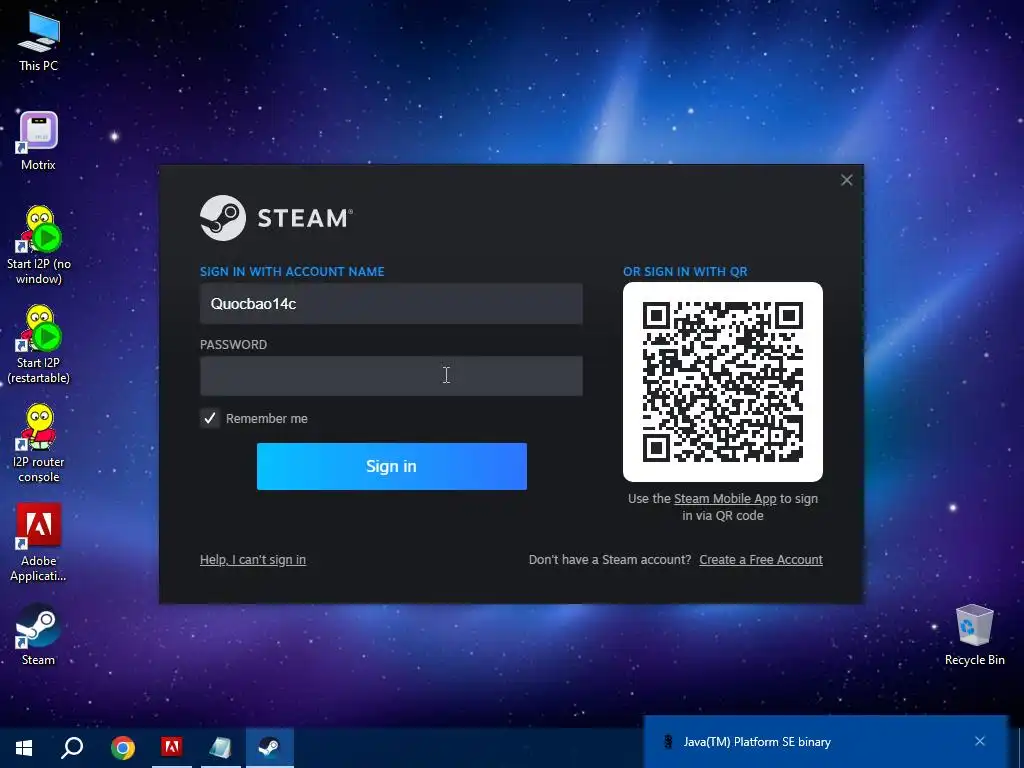Viewport: 1024px width, 768px height.
Task: Select Start I2P (restartable) shortcut
Action: [39, 344]
